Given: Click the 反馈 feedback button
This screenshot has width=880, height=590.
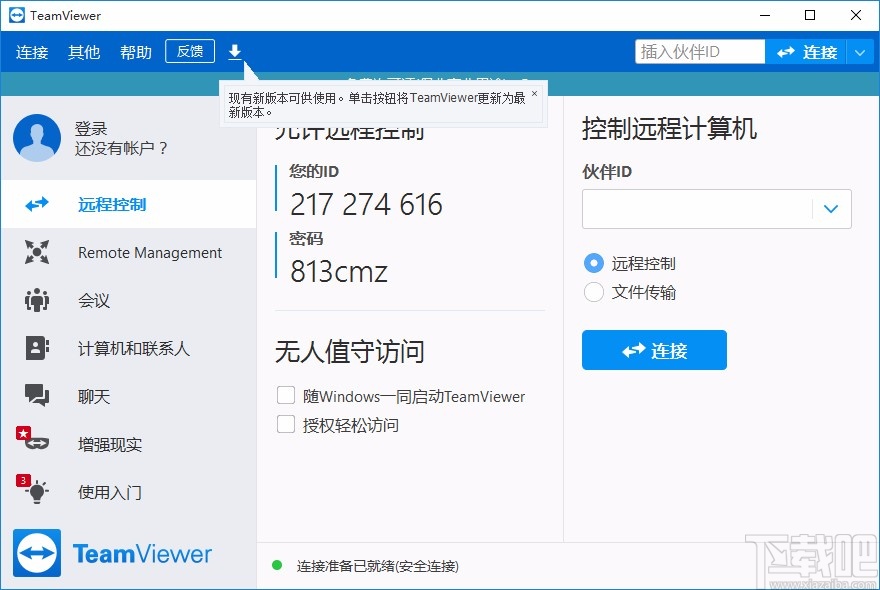Looking at the screenshot, I should pyautogui.click(x=189, y=51).
